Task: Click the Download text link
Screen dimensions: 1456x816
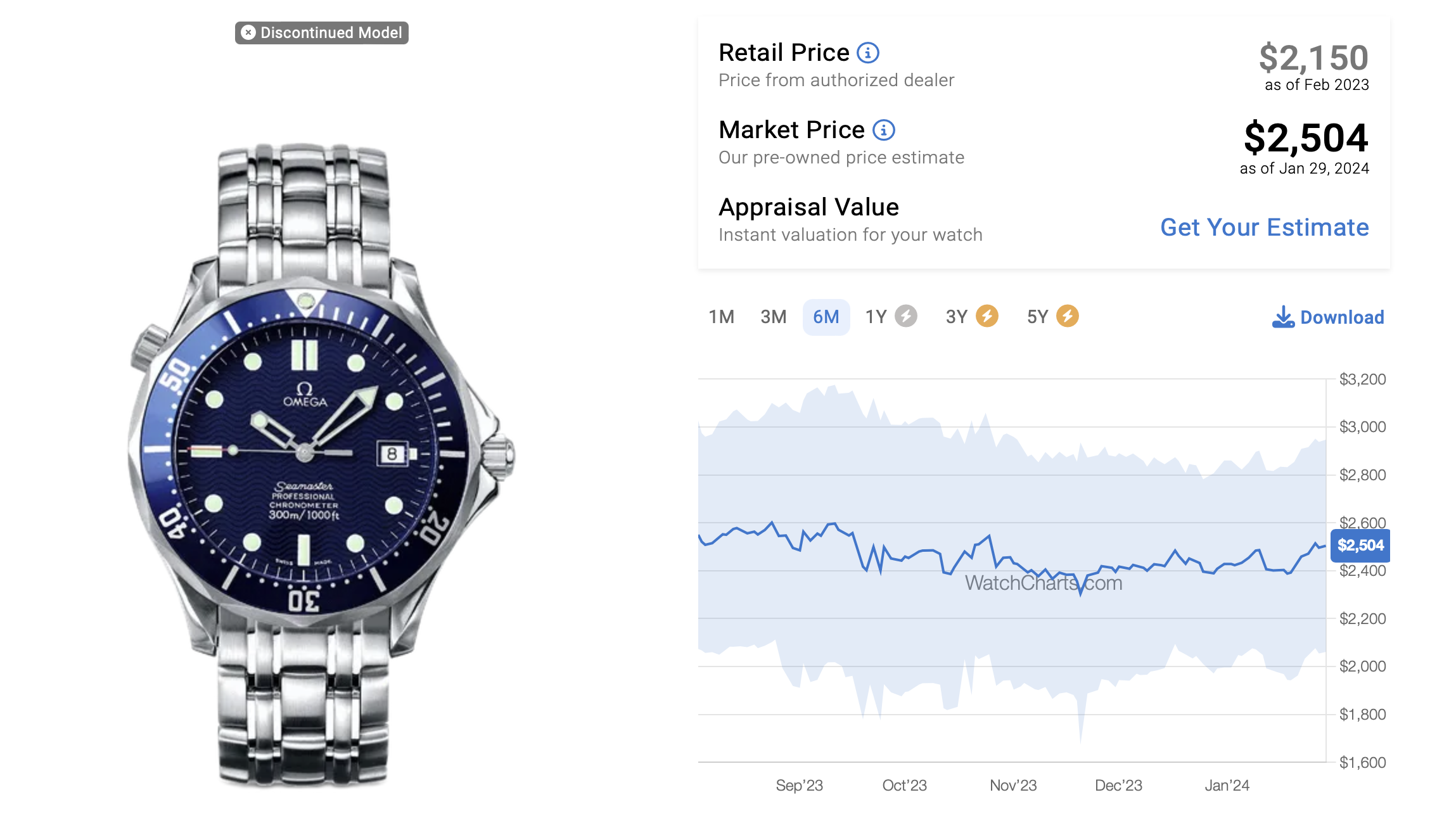Action: 1342,317
